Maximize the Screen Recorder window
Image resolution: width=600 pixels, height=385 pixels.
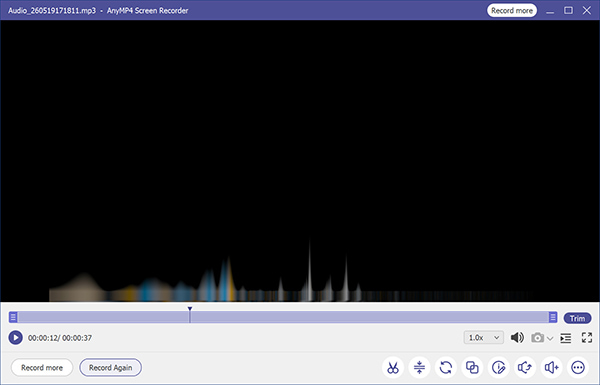pyautogui.click(x=568, y=10)
